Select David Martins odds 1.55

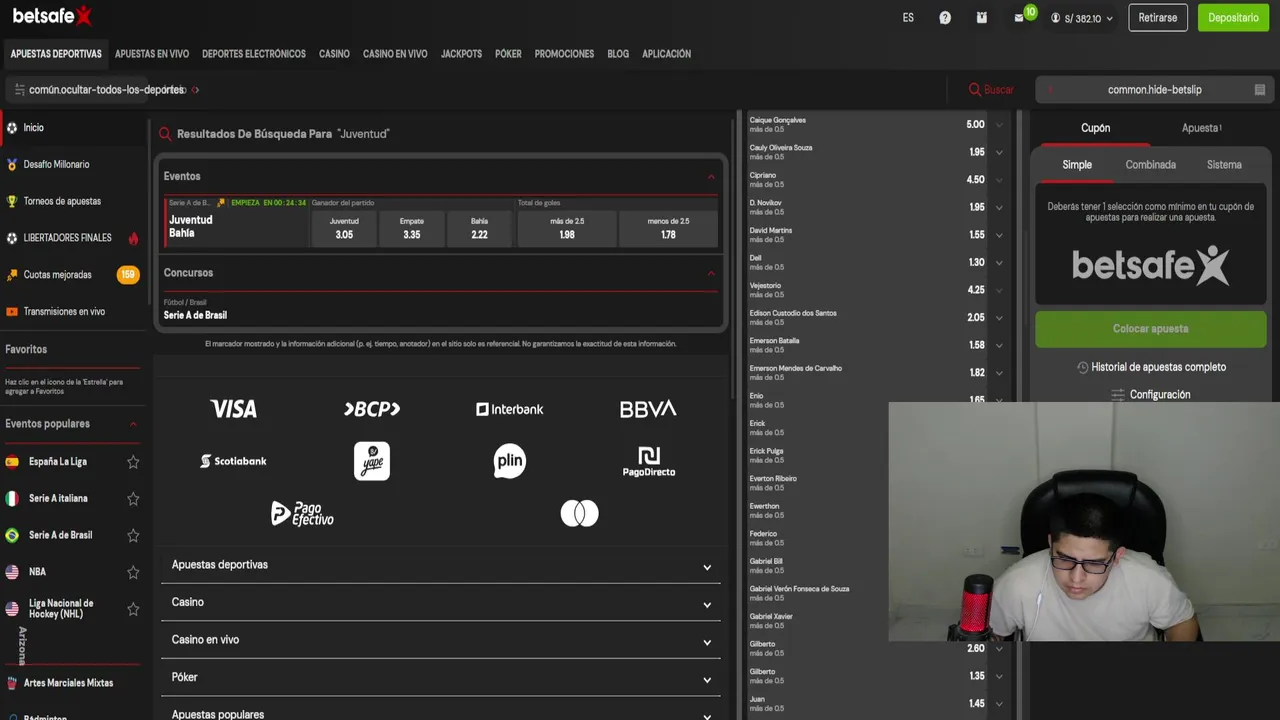tap(976, 235)
